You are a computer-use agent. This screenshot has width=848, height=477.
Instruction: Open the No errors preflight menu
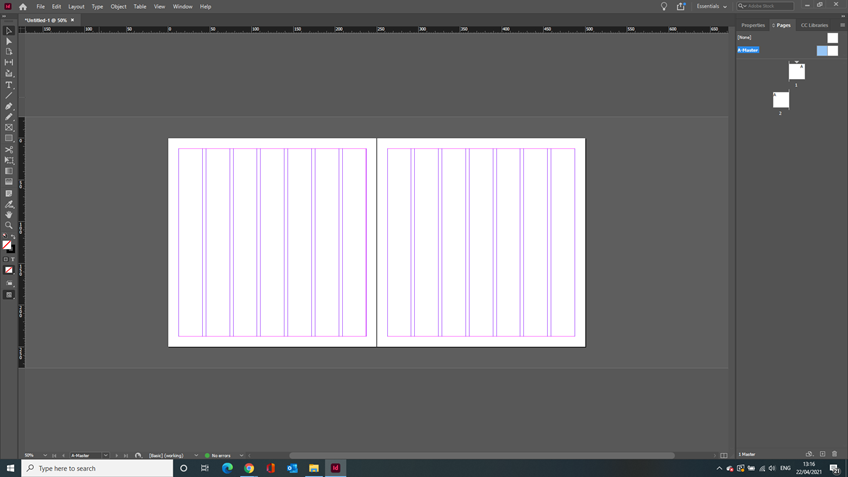pyautogui.click(x=241, y=455)
